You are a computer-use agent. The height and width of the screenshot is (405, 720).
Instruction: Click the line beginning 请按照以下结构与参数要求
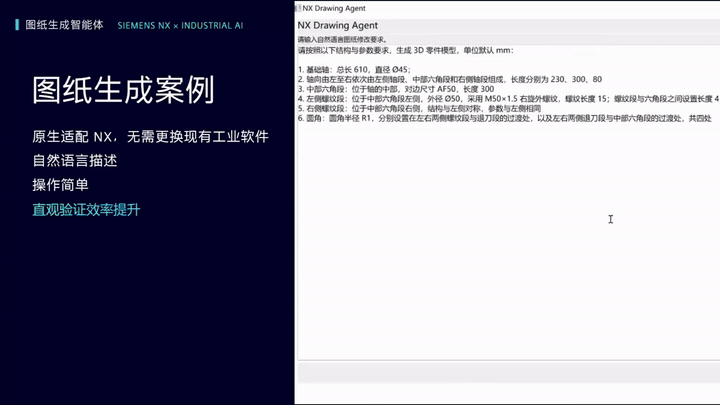(x=406, y=51)
